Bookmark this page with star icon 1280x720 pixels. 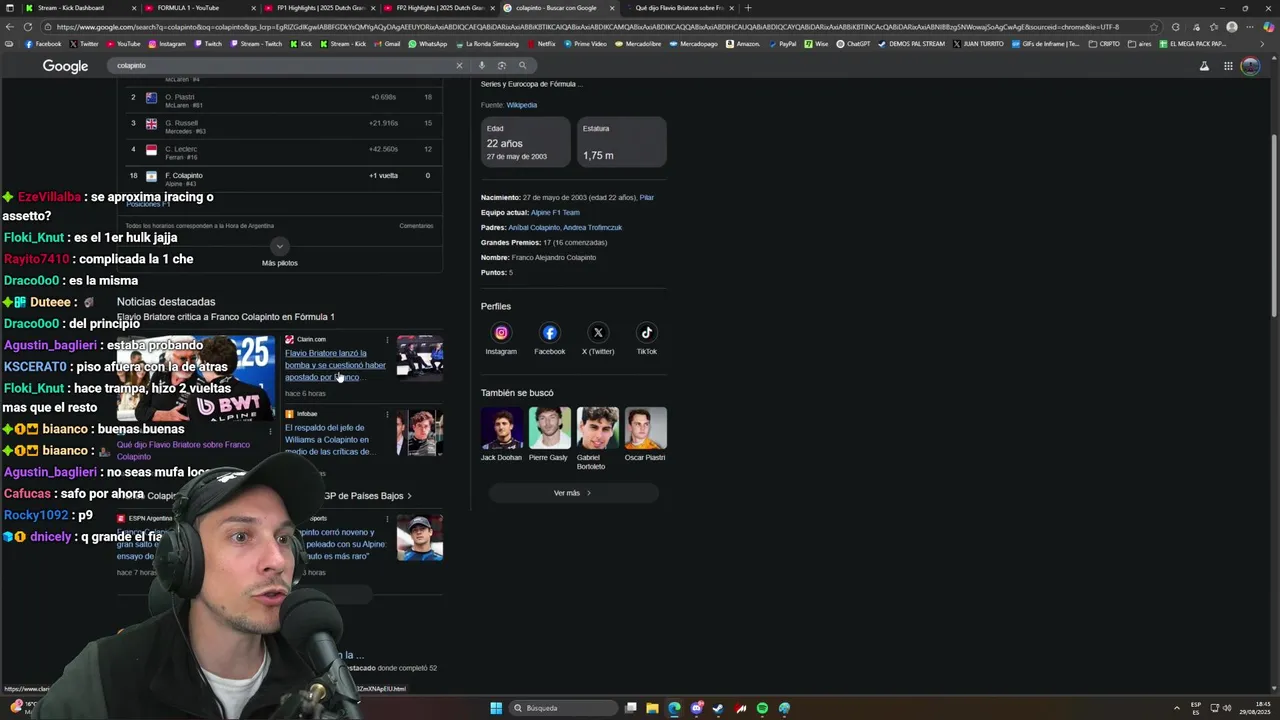click(1154, 27)
